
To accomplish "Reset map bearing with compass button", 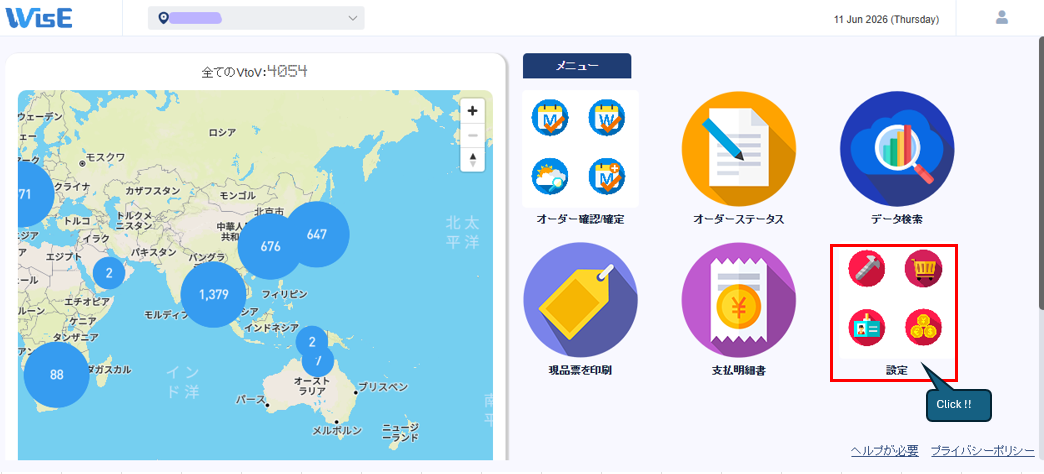I will click(473, 160).
